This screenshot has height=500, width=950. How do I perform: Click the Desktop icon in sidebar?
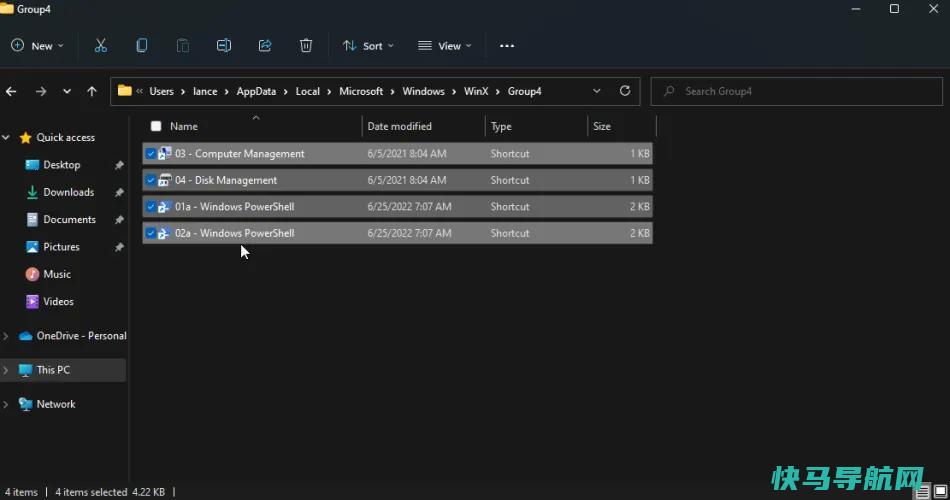[32, 165]
